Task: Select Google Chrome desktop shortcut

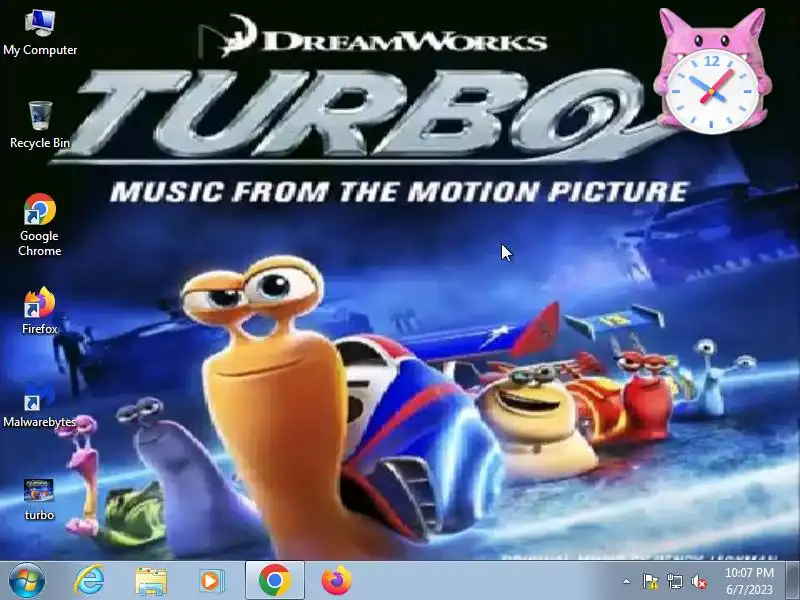Action: (x=40, y=225)
